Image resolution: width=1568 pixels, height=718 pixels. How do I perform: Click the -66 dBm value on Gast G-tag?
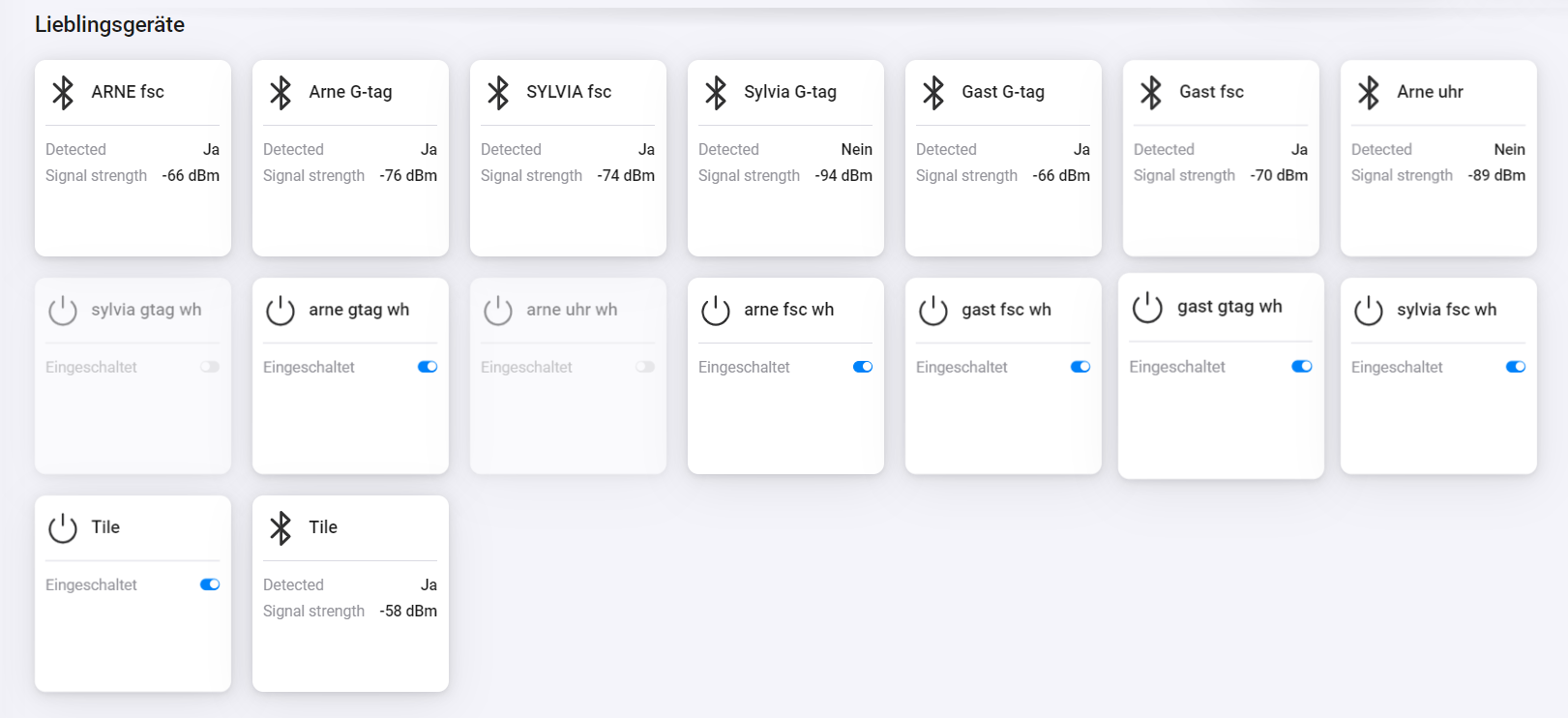pos(1061,176)
